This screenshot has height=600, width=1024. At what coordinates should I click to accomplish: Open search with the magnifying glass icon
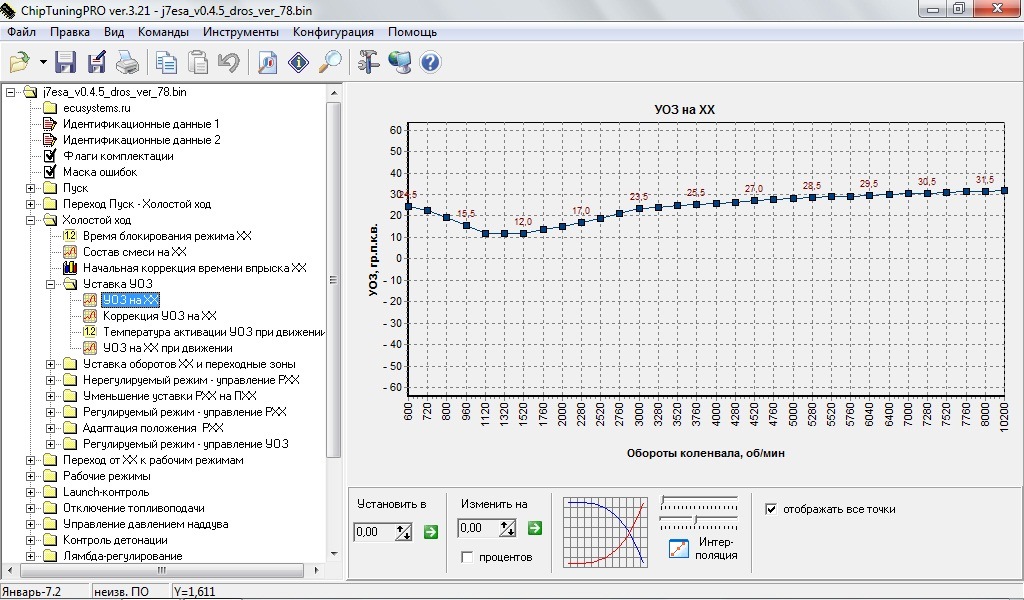[330, 62]
